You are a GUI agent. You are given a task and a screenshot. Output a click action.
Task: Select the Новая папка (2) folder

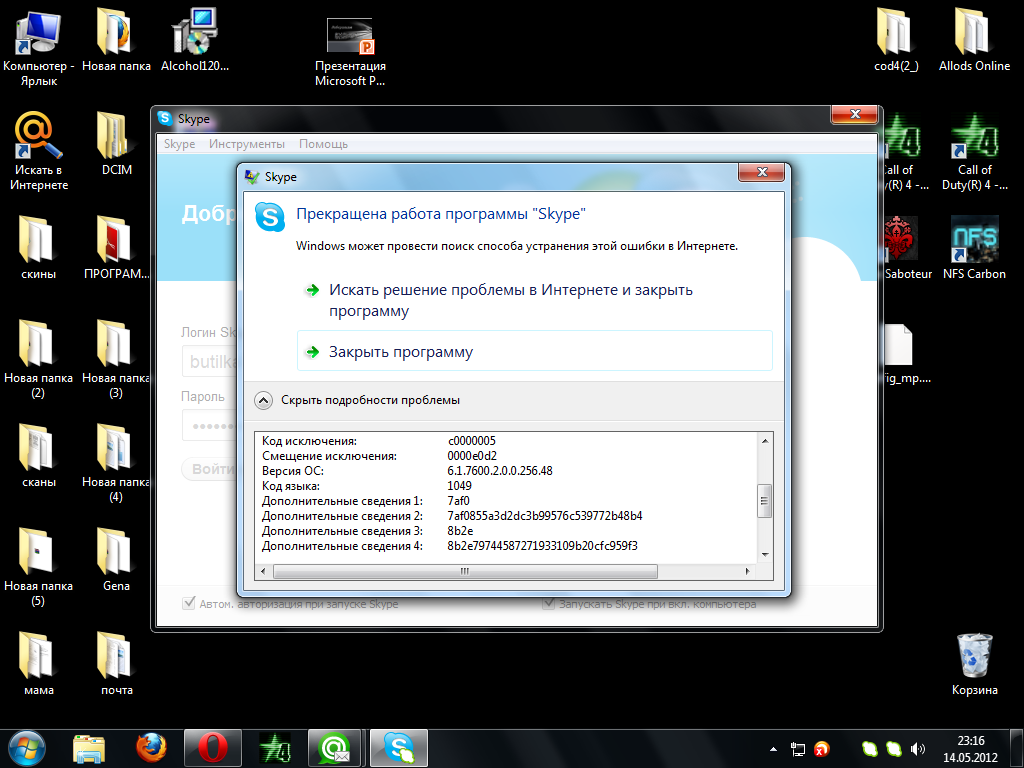[39, 359]
